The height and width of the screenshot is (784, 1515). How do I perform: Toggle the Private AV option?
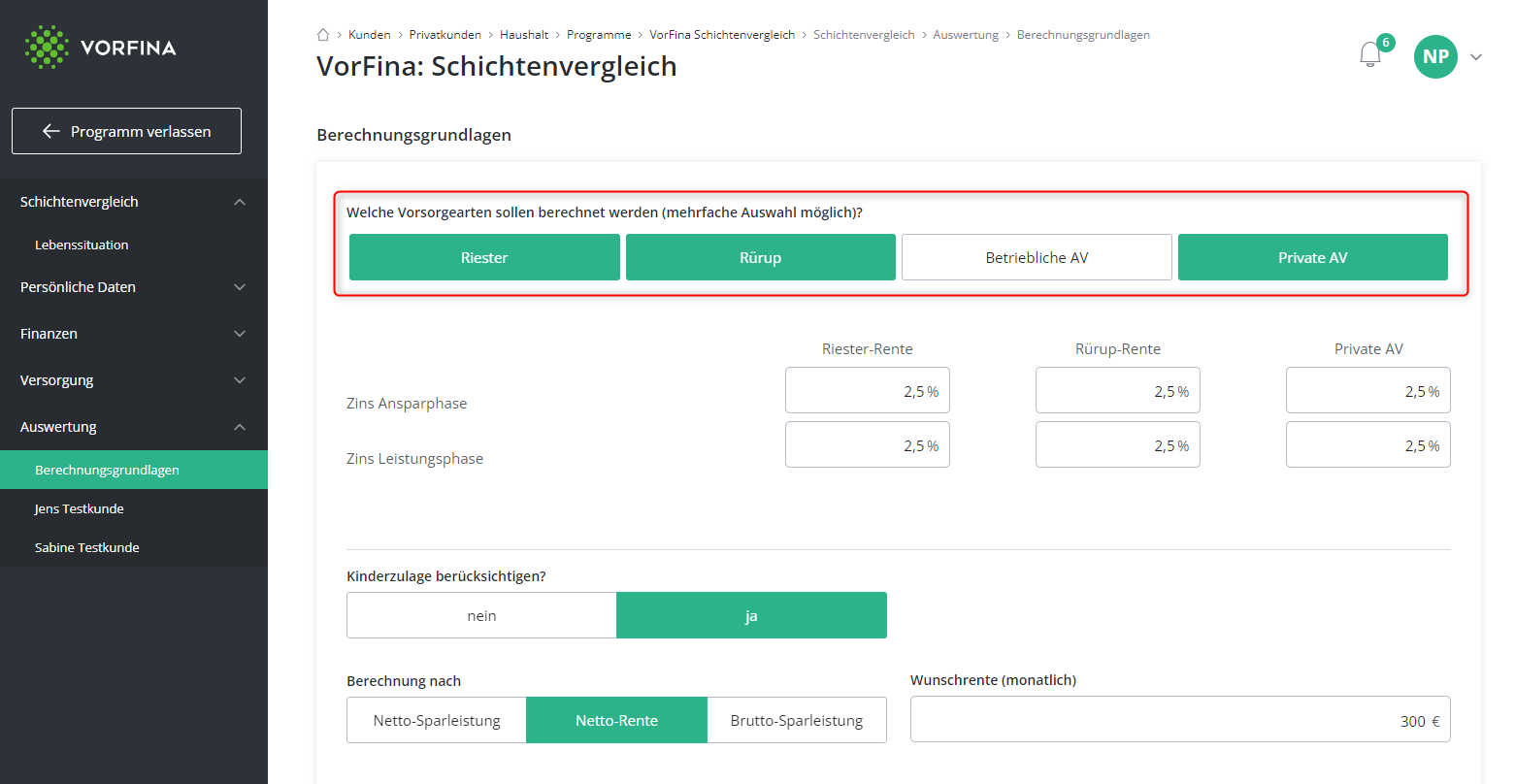point(1313,257)
